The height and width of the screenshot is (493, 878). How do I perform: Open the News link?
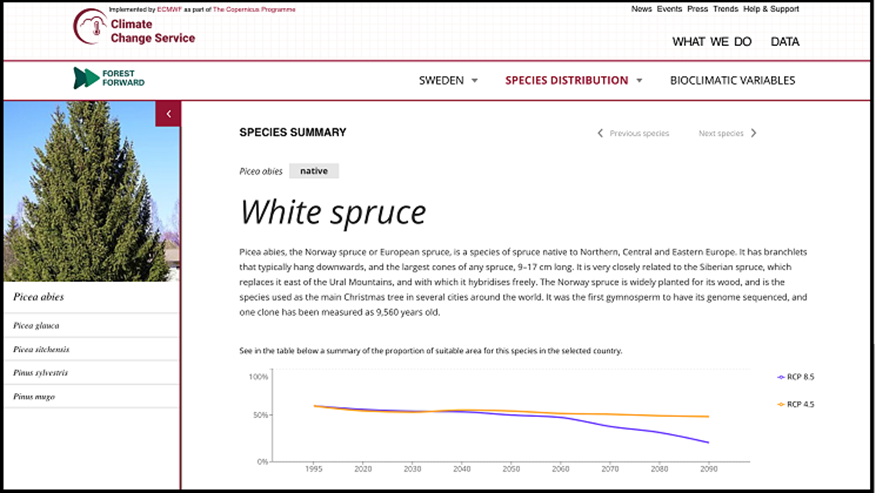pyautogui.click(x=641, y=9)
